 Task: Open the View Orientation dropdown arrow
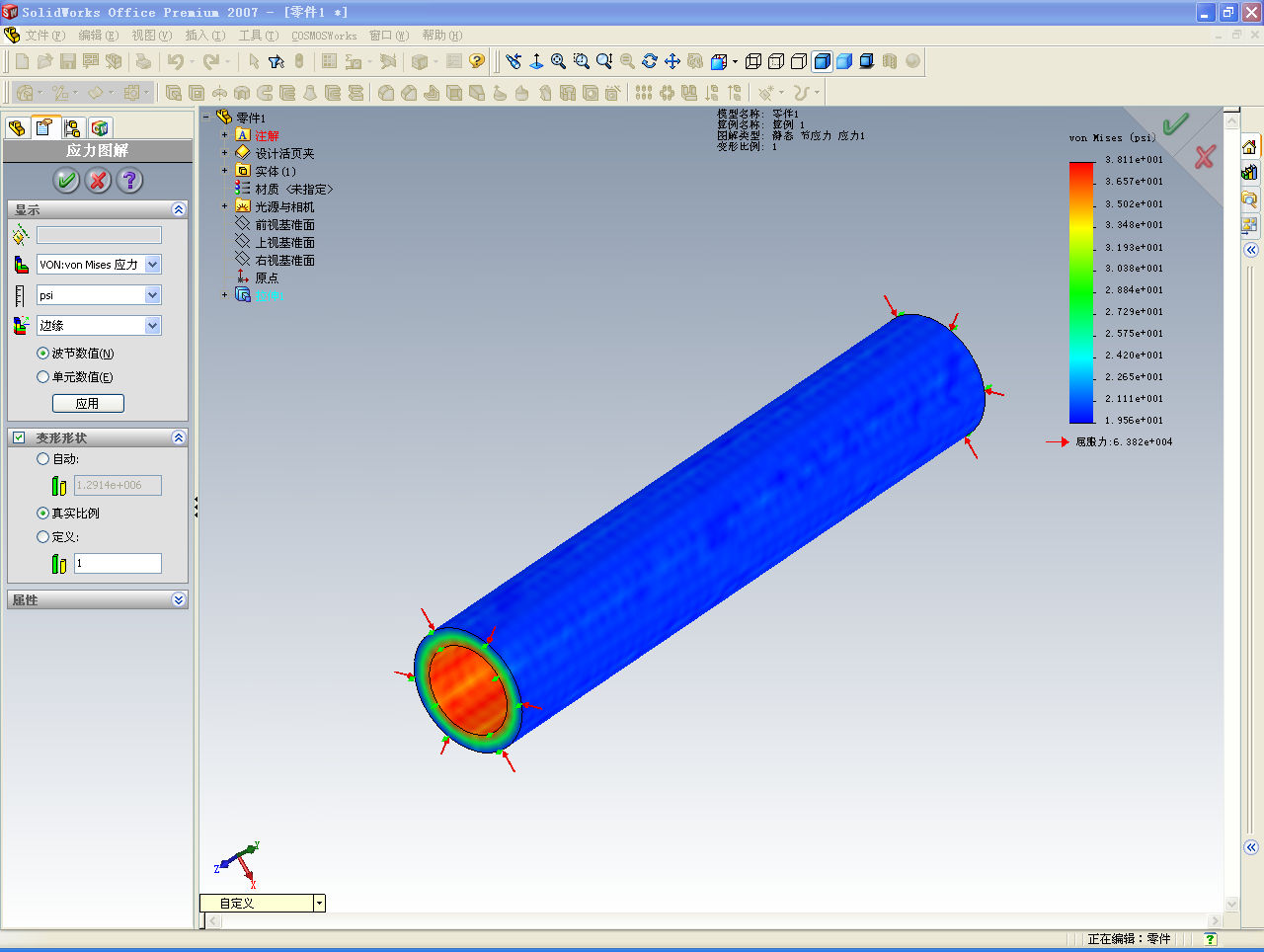point(736,61)
